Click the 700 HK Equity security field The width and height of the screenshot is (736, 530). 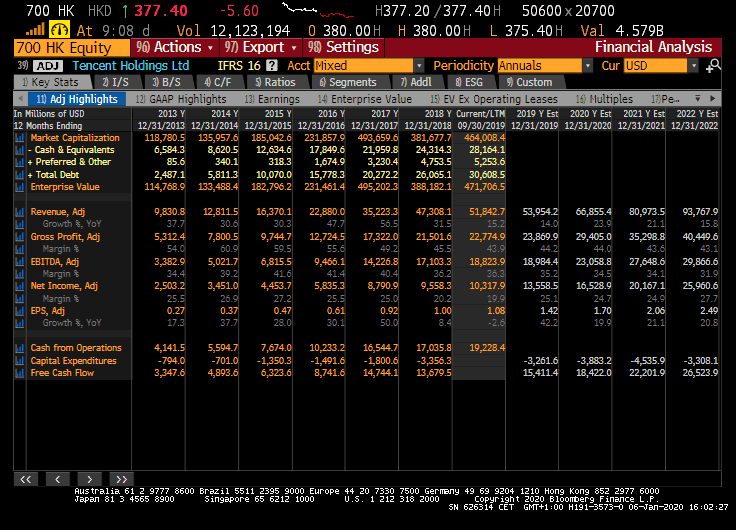click(72, 47)
